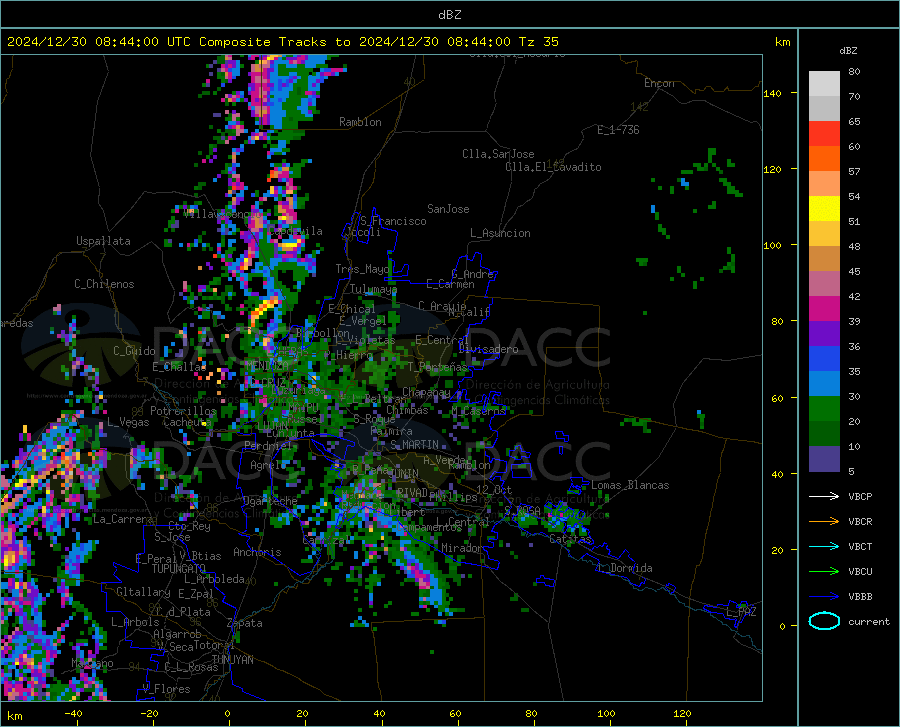Click the 'VBBB' legend label

(860, 597)
